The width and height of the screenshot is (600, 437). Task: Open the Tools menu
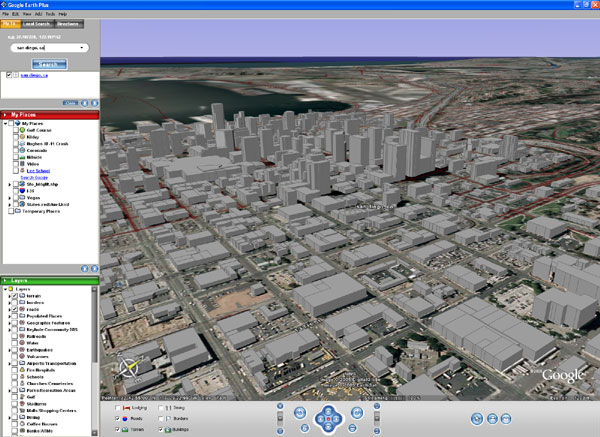(50, 15)
